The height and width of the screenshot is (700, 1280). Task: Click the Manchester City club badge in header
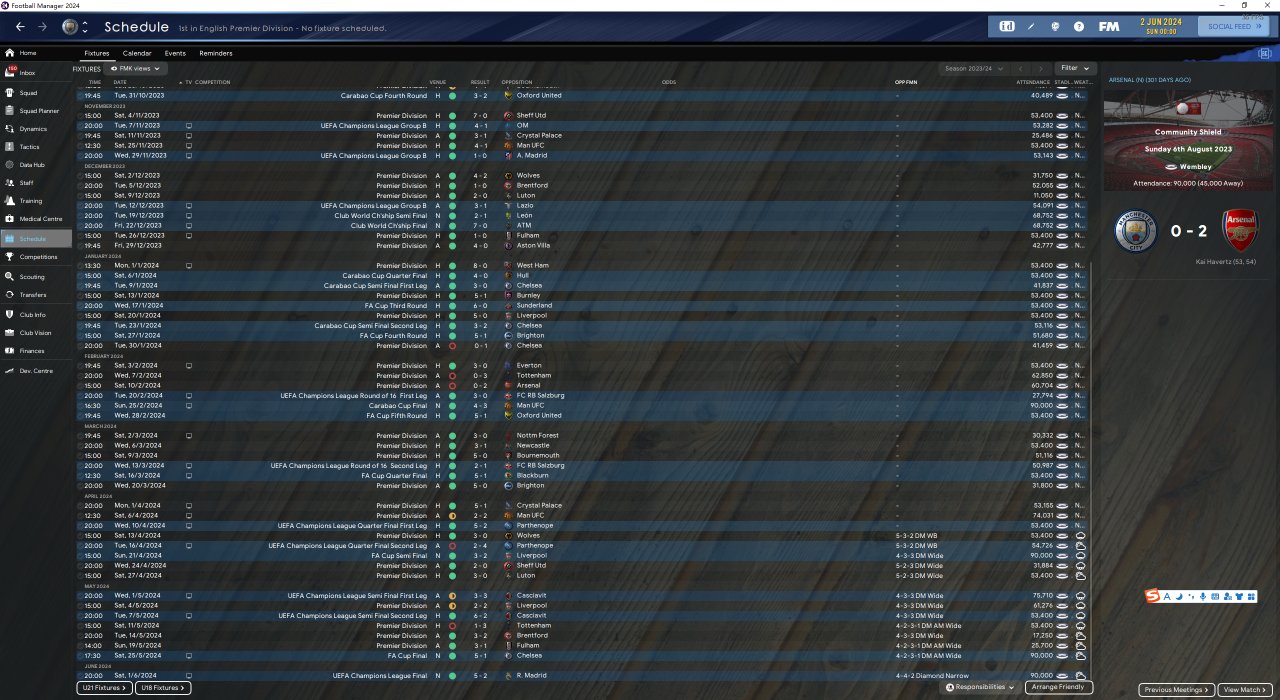[x=69, y=27]
